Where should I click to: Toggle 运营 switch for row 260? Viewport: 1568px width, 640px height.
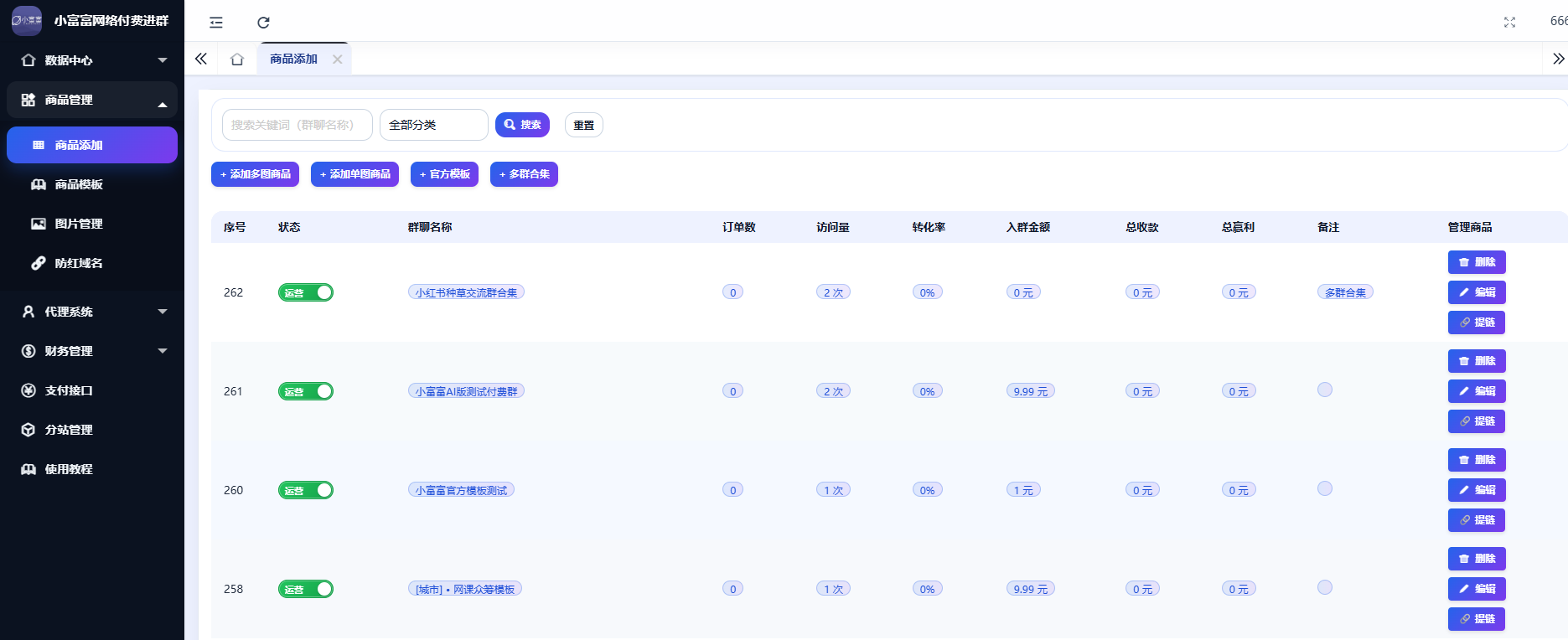click(306, 490)
